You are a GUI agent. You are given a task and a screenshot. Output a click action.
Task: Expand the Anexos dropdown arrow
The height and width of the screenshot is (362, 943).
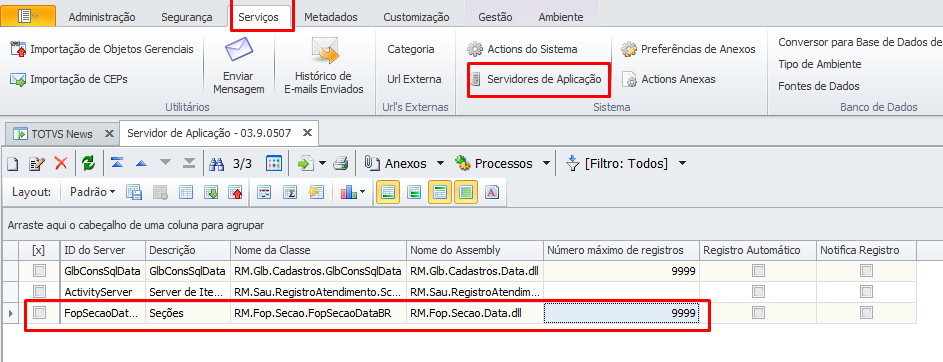[x=440, y=164]
